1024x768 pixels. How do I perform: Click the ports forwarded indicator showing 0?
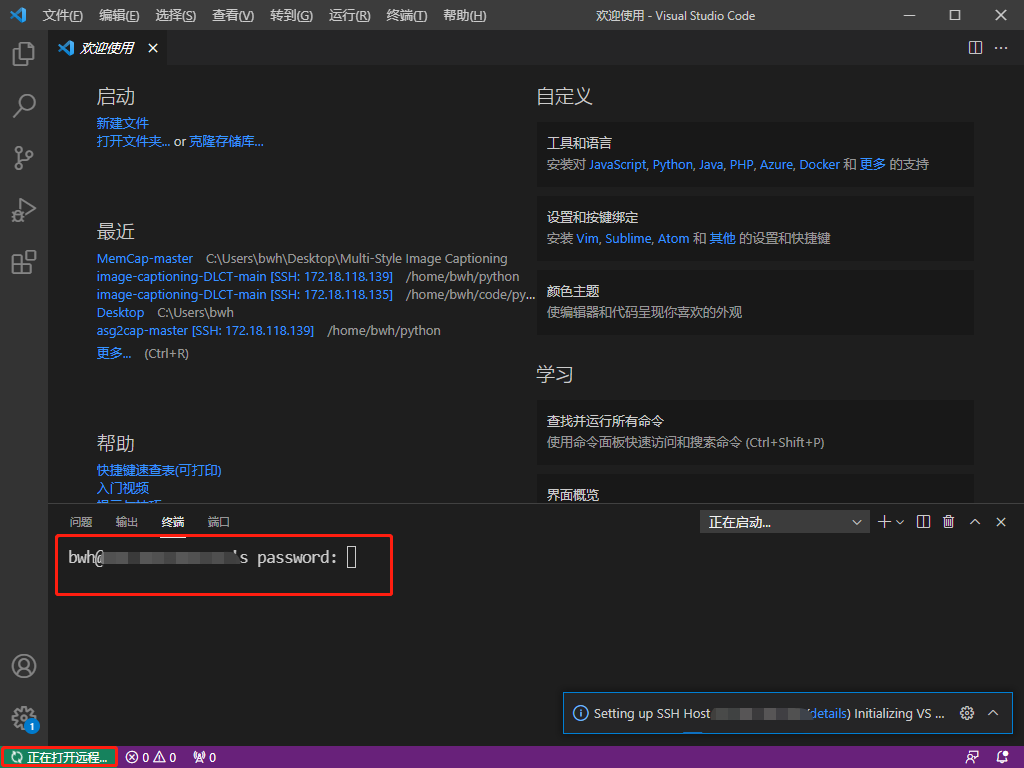pyautogui.click(x=204, y=758)
